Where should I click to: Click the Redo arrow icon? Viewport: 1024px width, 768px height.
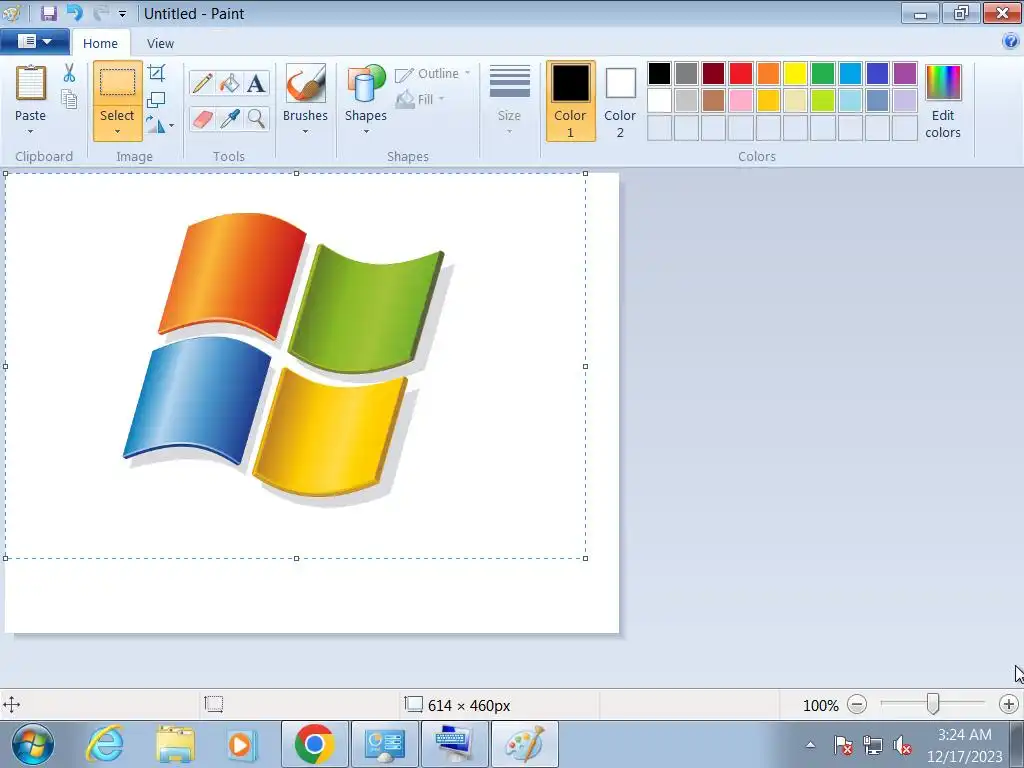coord(101,12)
